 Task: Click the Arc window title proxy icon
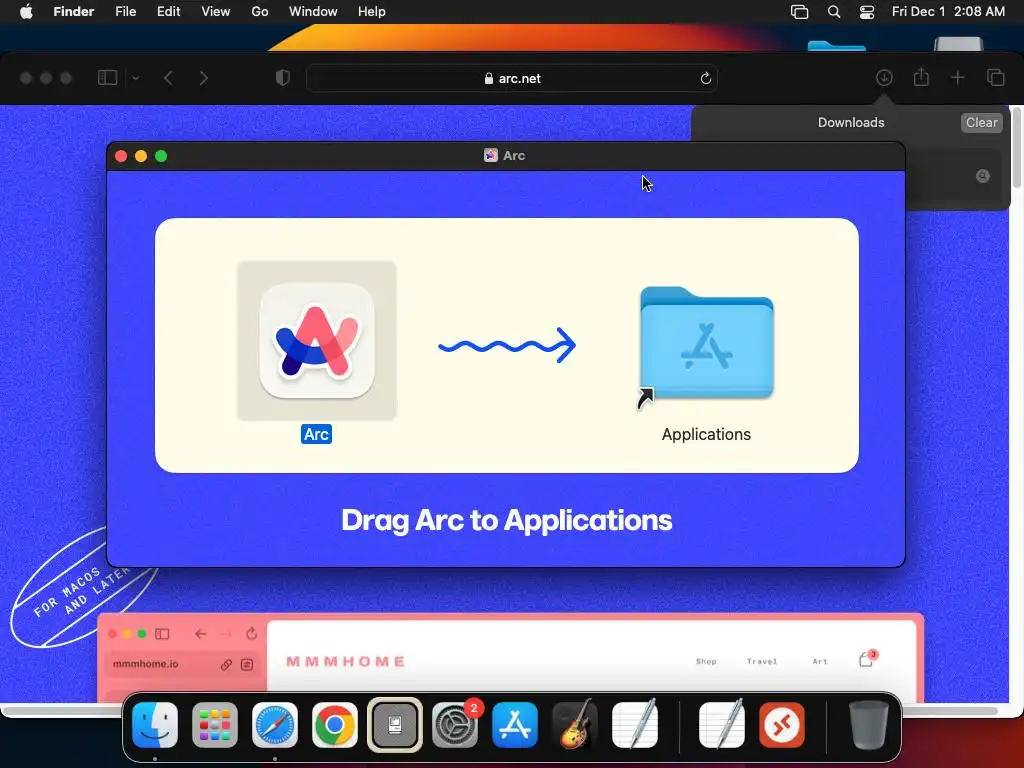pos(490,155)
